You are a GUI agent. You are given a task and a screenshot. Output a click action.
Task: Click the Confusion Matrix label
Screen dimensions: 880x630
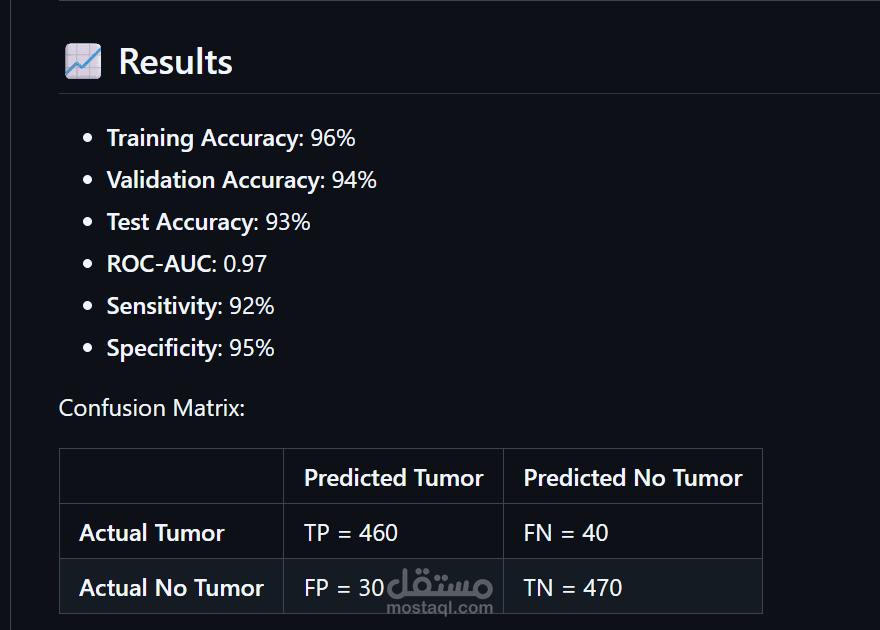pyautogui.click(x=151, y=408)
